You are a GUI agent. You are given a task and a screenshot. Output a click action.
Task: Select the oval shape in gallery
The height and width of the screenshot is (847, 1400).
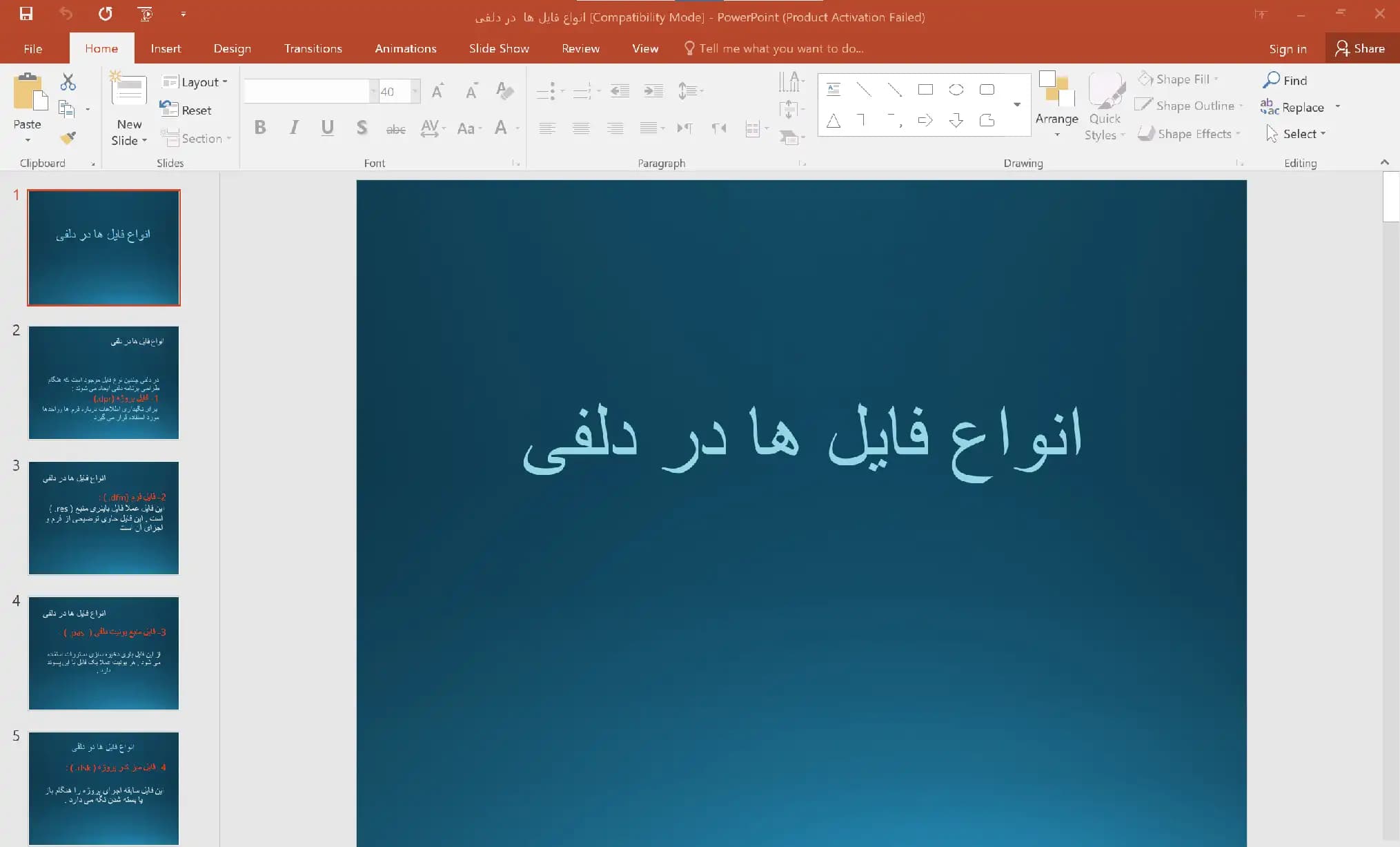pos(956,90)
